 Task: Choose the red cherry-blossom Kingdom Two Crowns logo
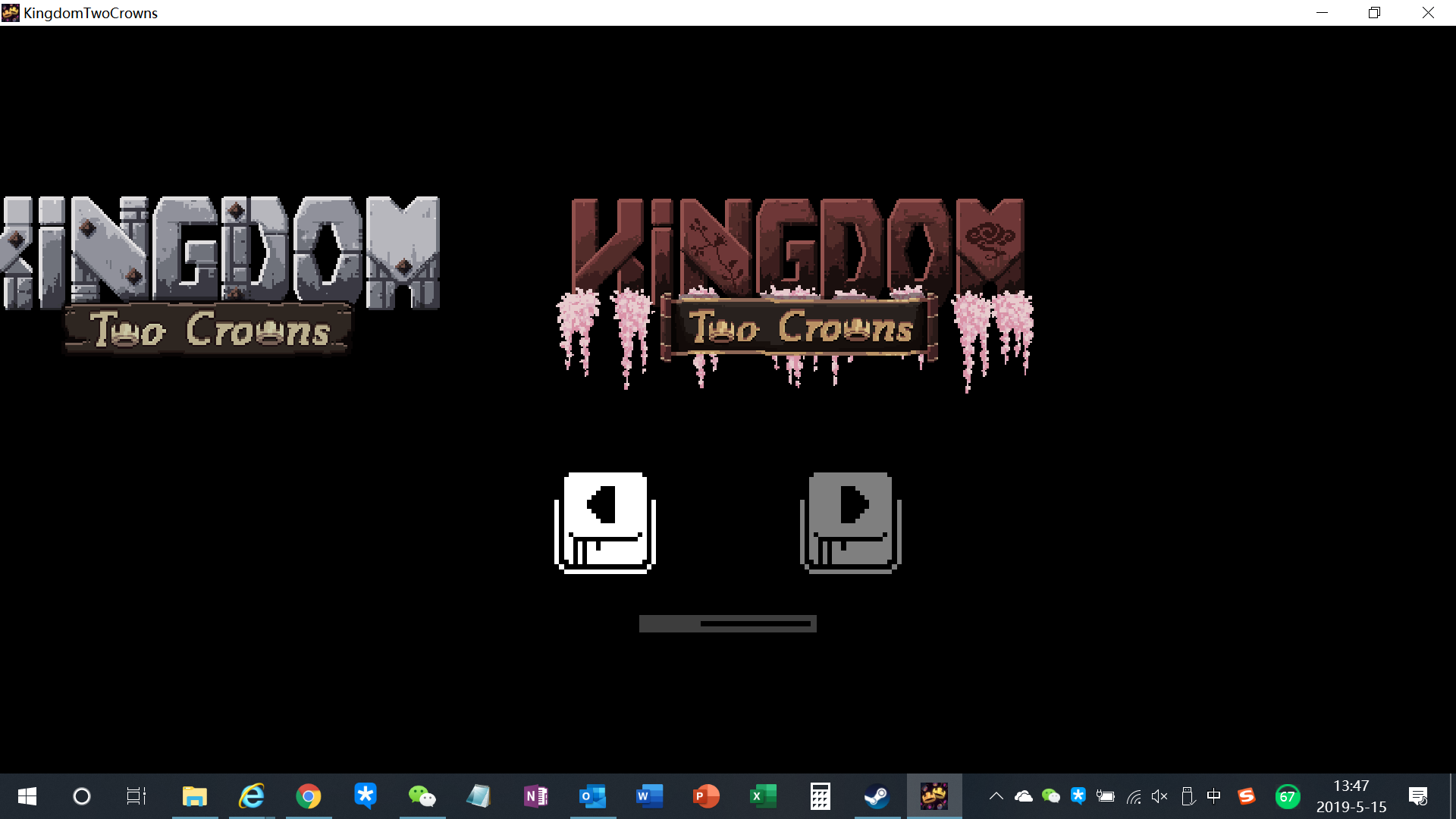pyautogui.click(x=795, y=294)
